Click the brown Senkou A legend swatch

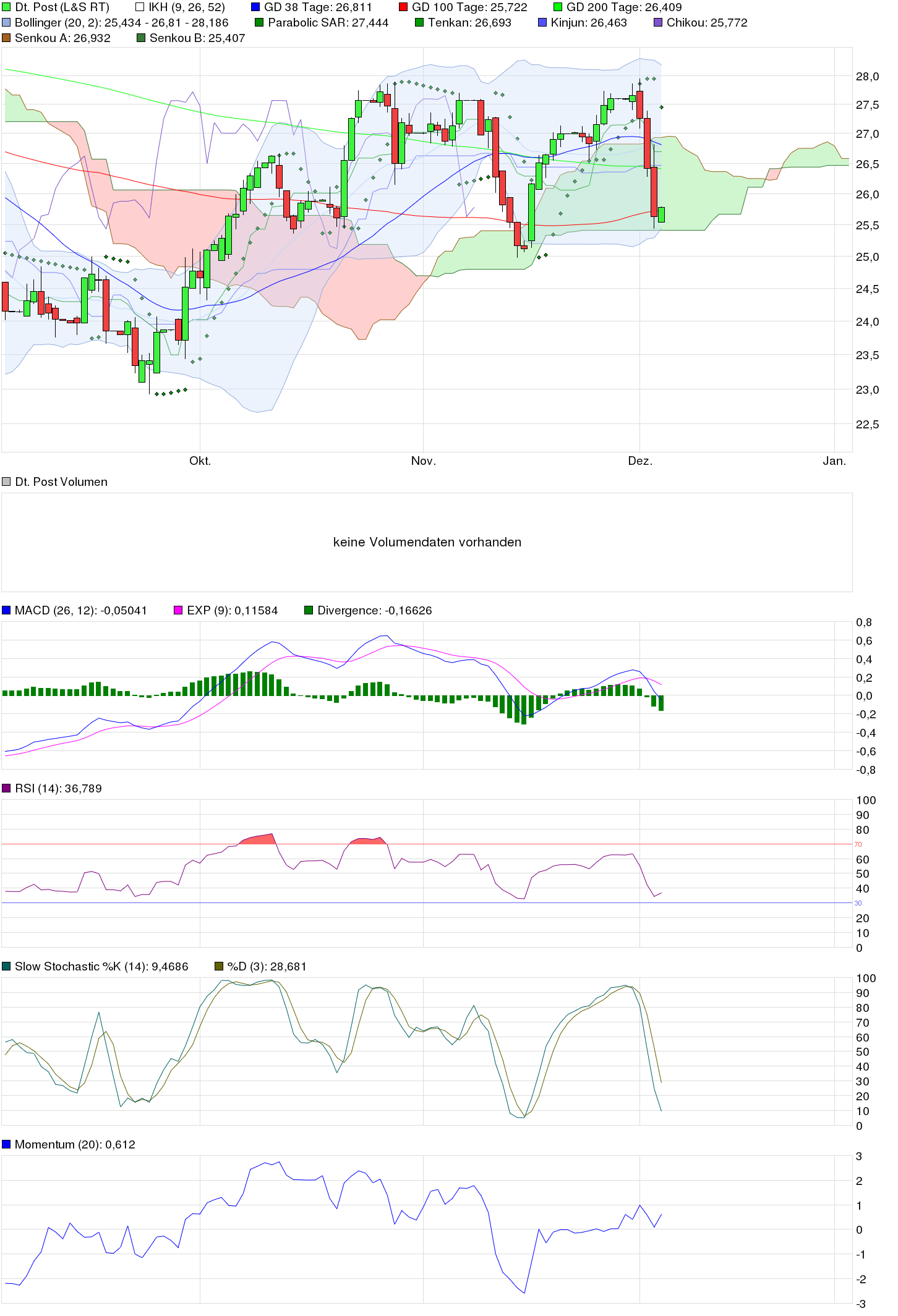pos(6,38)
